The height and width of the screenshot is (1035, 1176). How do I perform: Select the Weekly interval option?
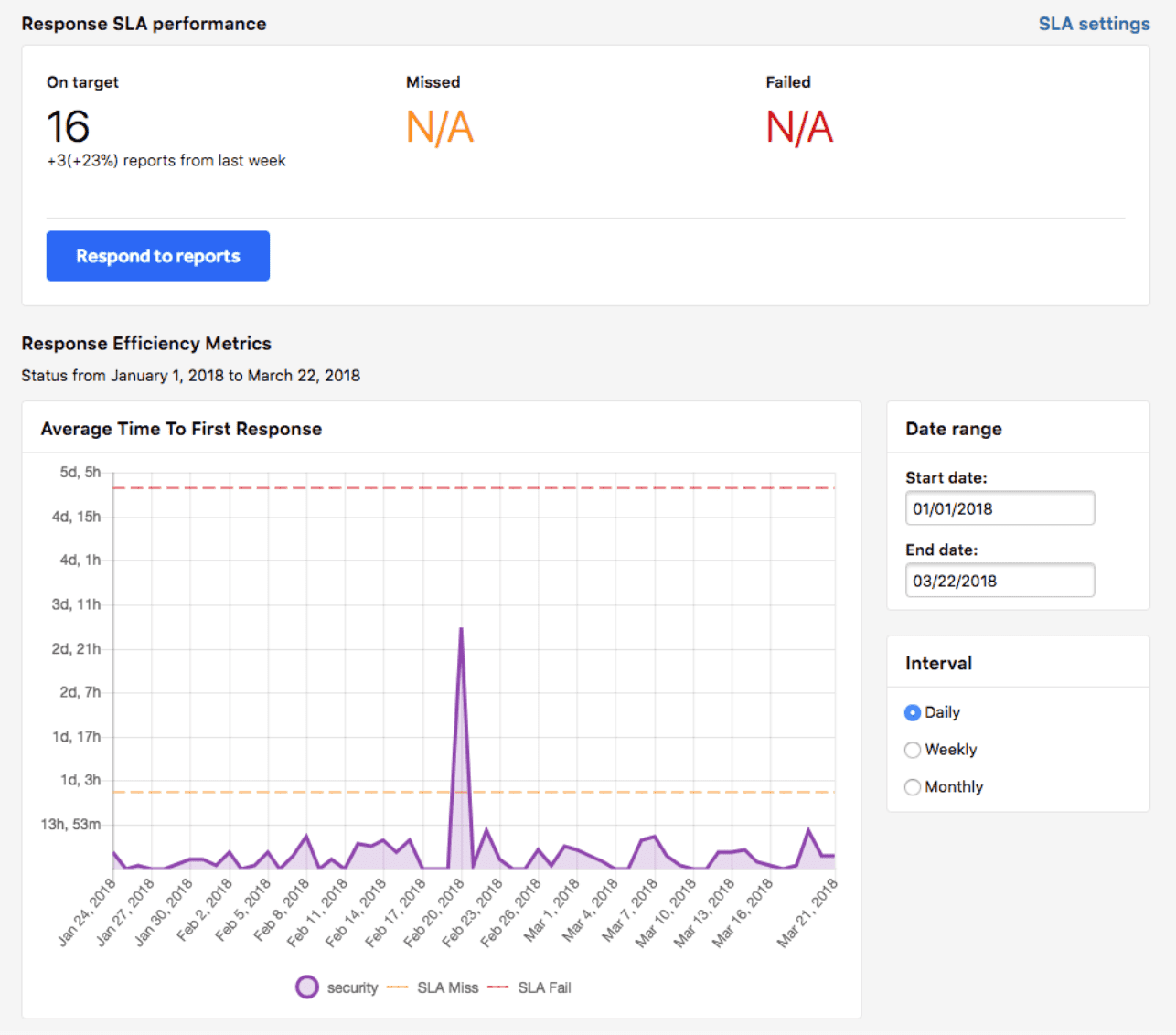click(913, 751)
